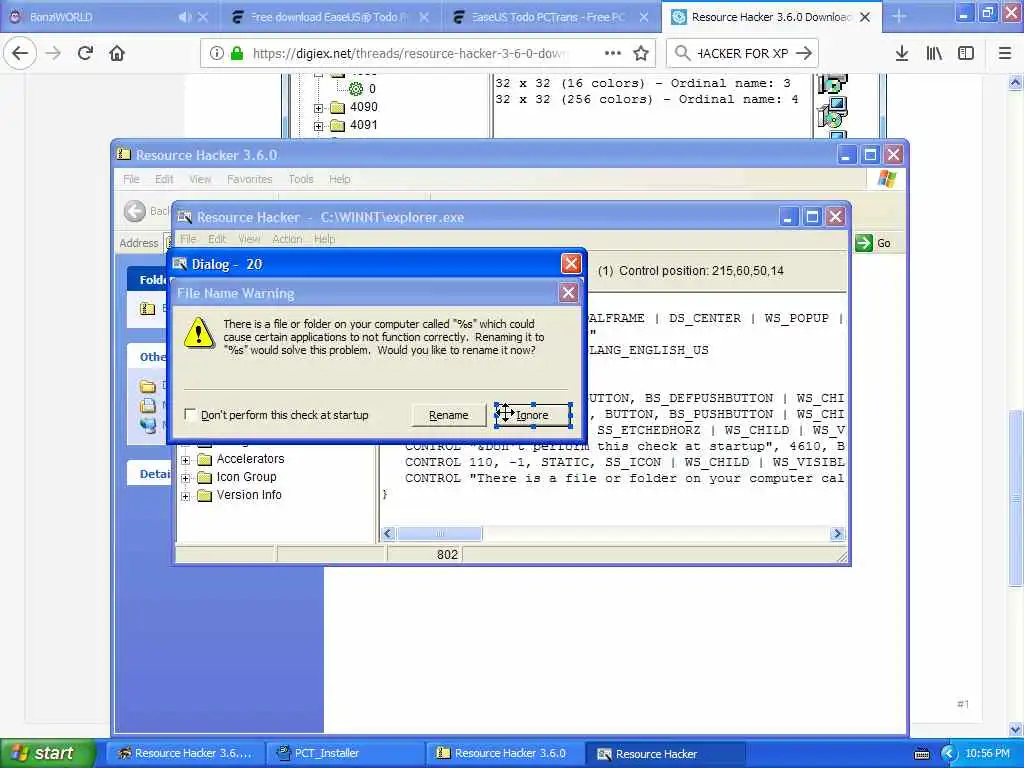
Task: Open the downloads panel
Action: [902, 53]
